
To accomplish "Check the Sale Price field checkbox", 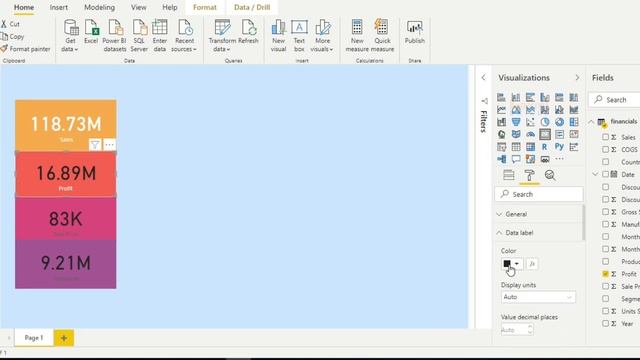I will click(x=606, y=287).
